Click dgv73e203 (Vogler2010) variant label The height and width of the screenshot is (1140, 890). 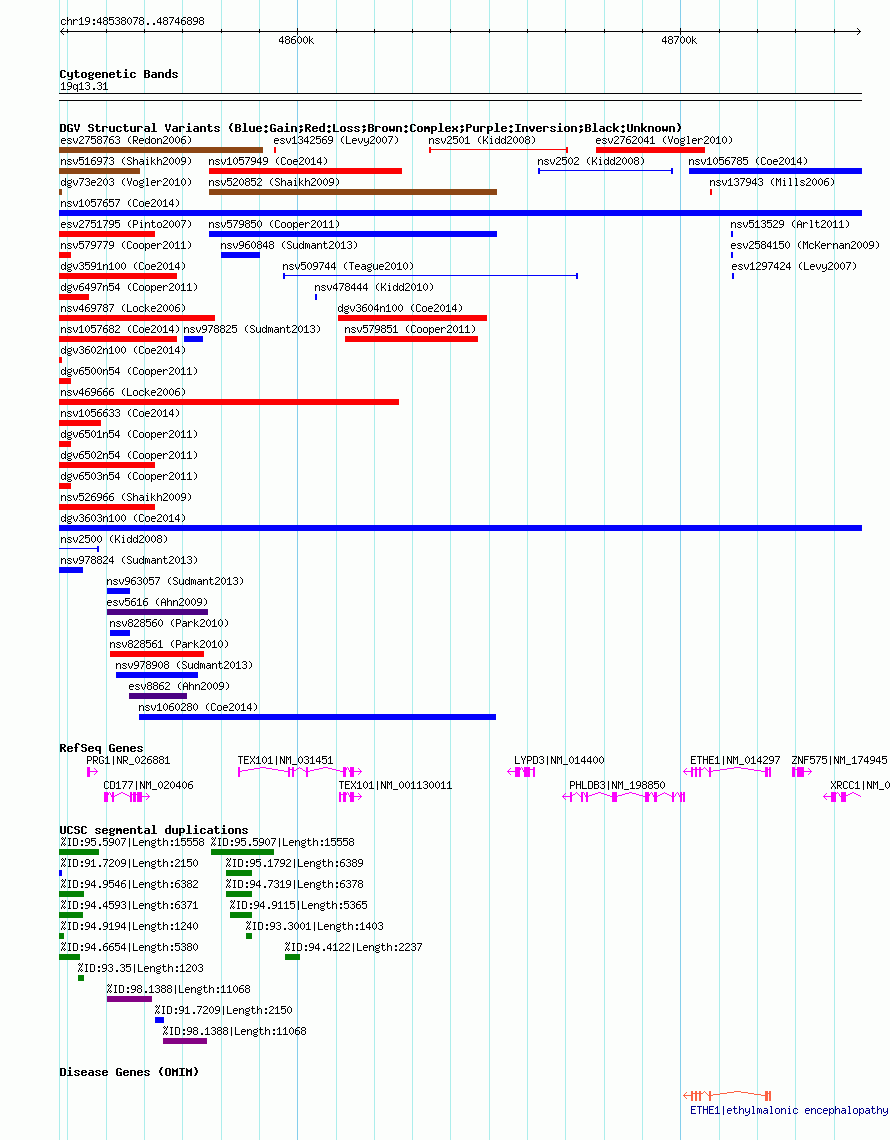[126, 182]
